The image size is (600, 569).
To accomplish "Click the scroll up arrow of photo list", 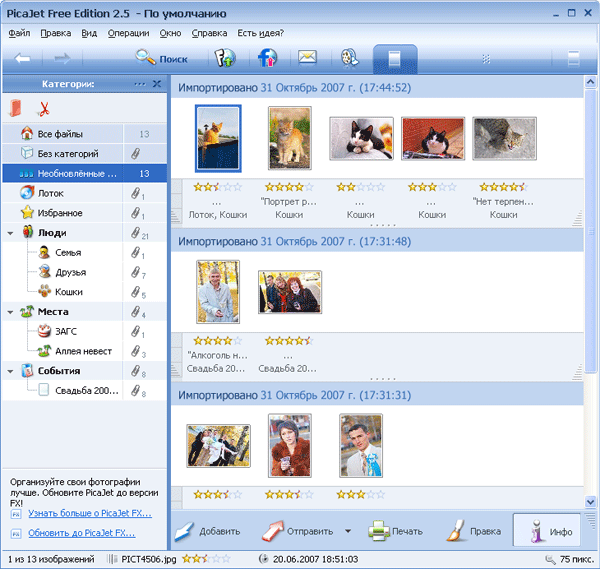I will coord(590,82).
